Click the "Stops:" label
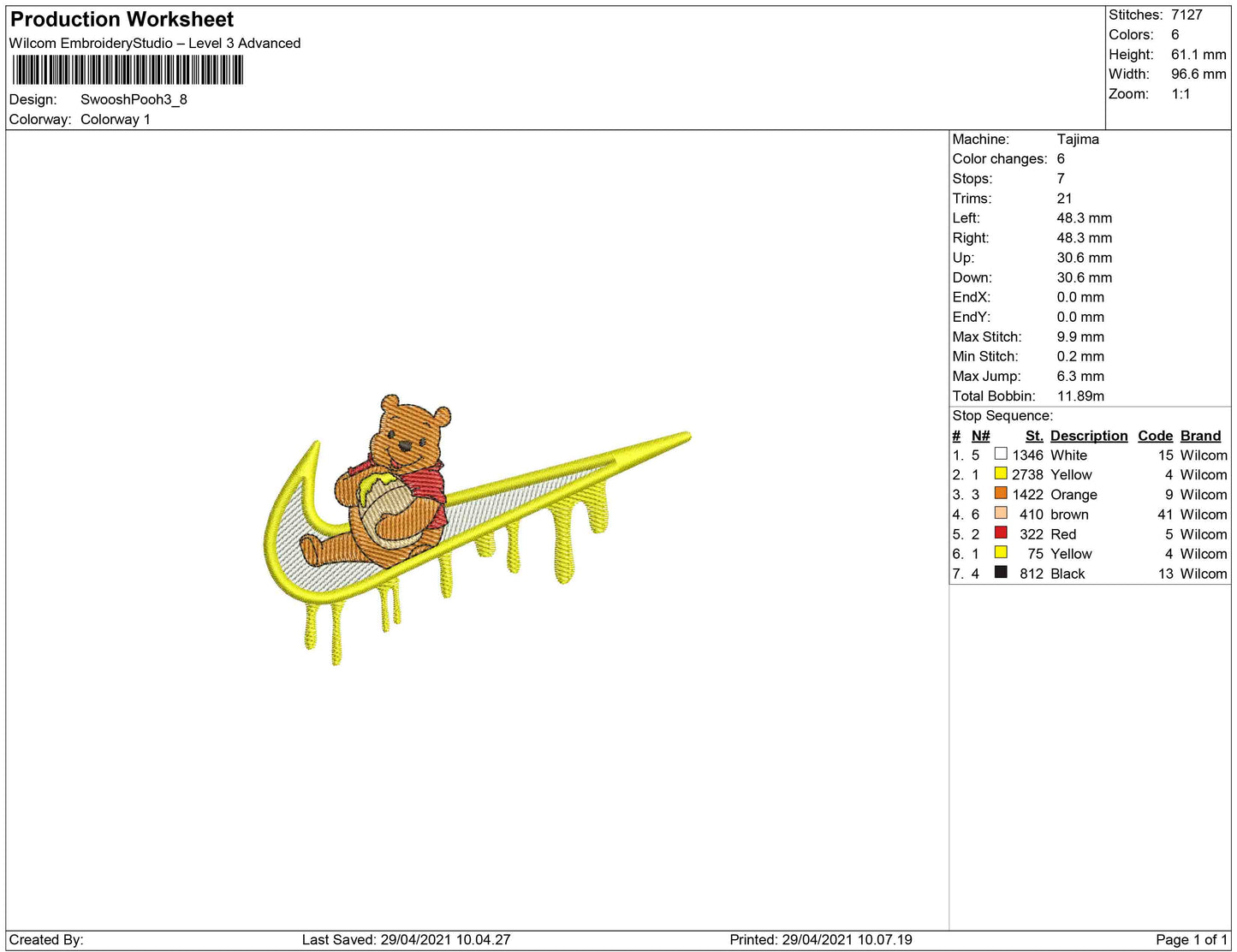The height and width of the screenshot is (952, 1237). [972, 178]
